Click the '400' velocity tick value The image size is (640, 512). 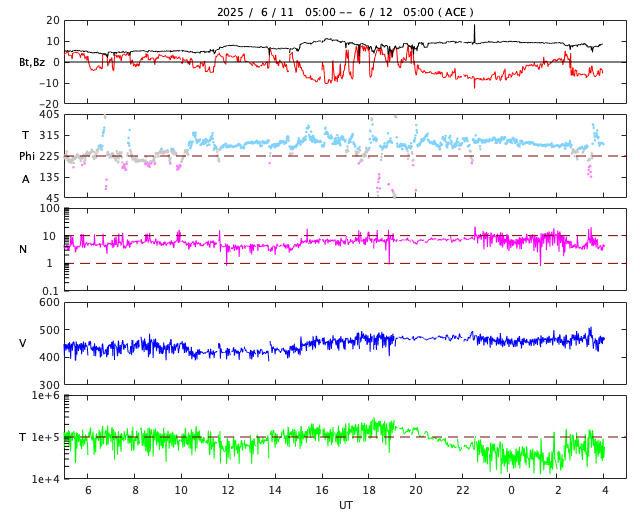click(x=49, y=357)
